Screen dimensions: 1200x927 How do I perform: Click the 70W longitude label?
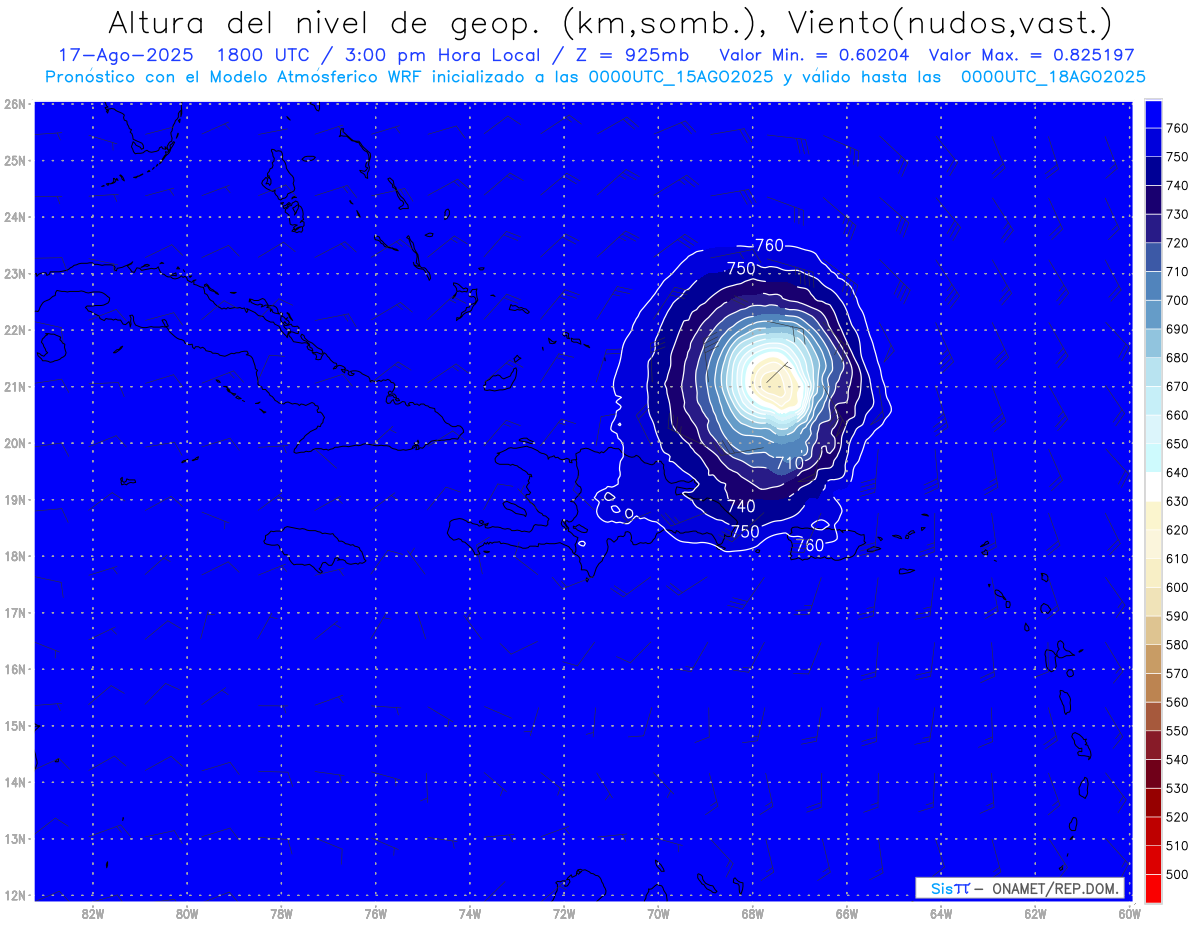click(x=658, y=913)
